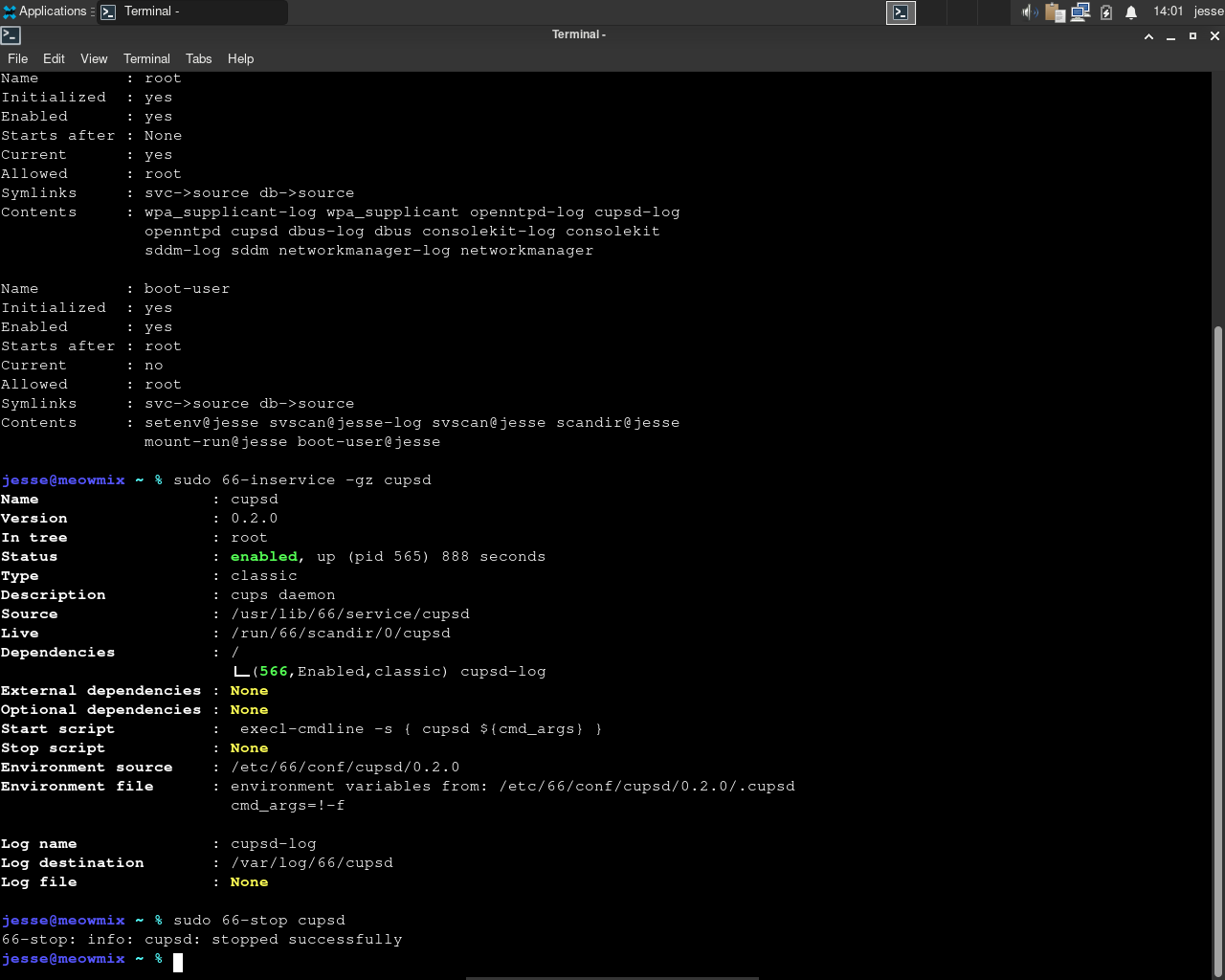1225x980 pixels.
Task: Click the "mount-run@jesse" contents entry
Action: click(216, 442)
